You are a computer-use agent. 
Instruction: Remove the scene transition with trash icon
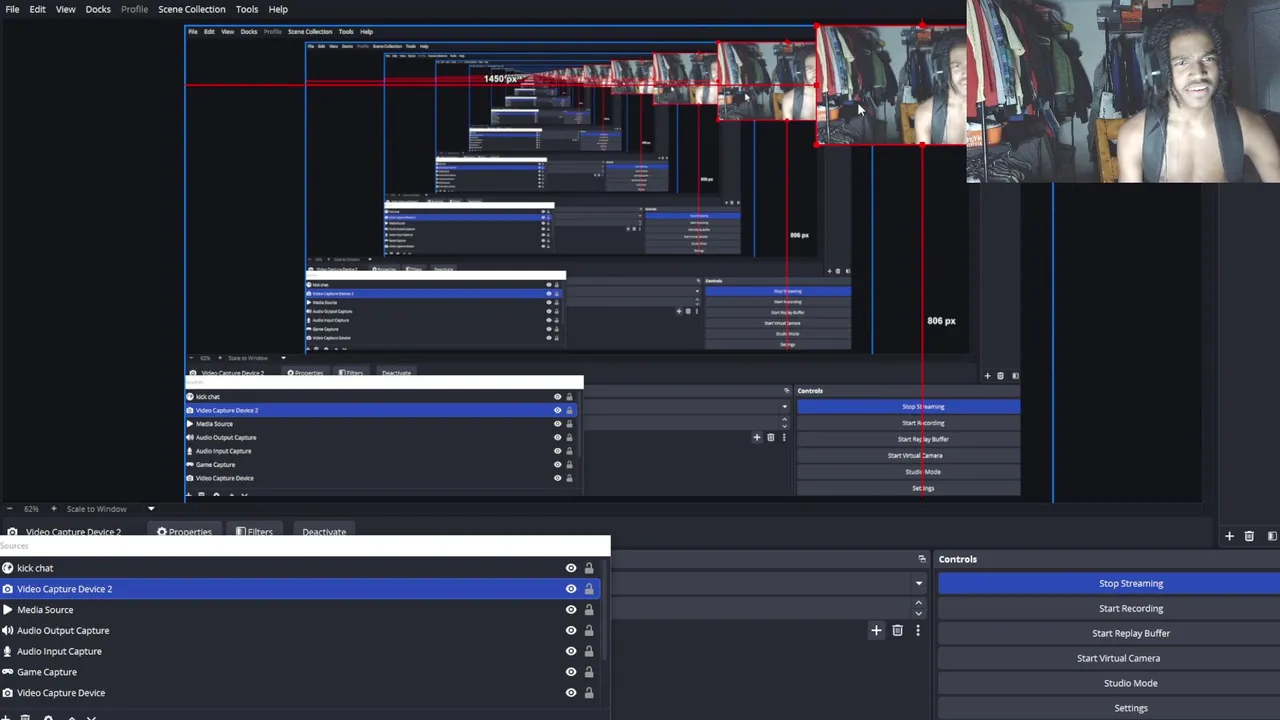897,630
